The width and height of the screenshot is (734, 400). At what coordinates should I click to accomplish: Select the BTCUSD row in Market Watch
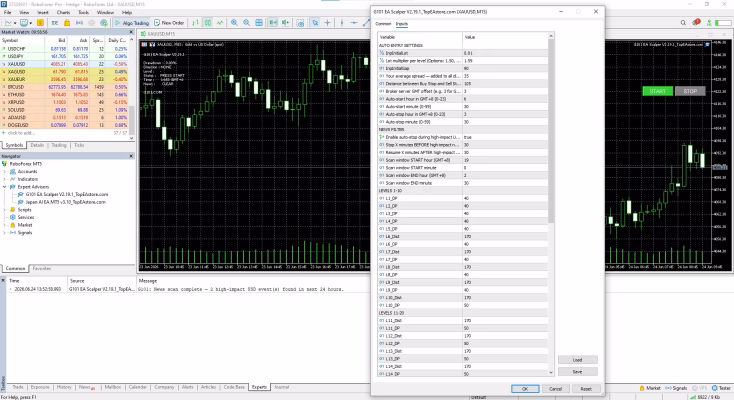pyautogui.click(x=64, y=87)
